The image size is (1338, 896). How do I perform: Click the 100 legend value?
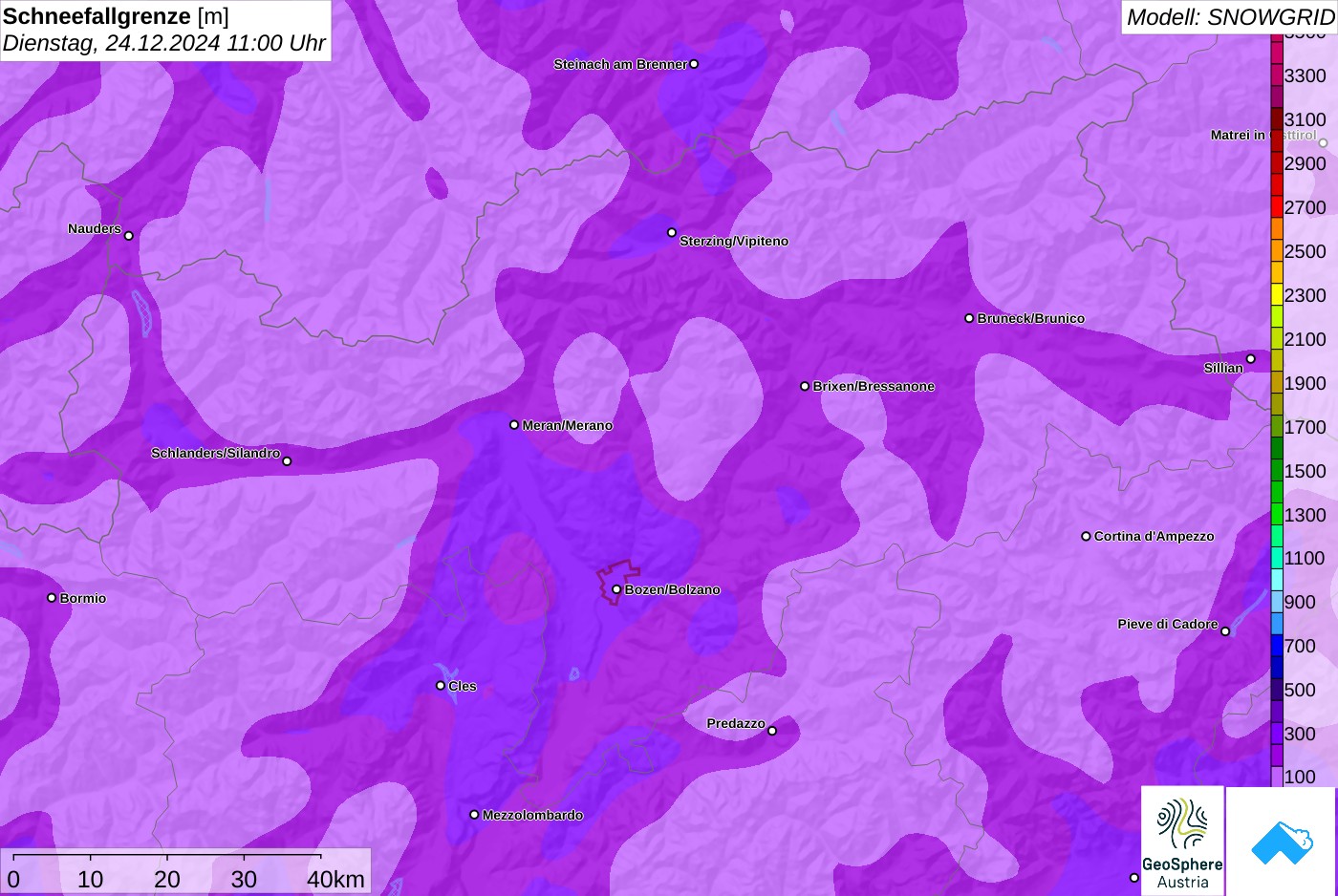pos(1300,777)
